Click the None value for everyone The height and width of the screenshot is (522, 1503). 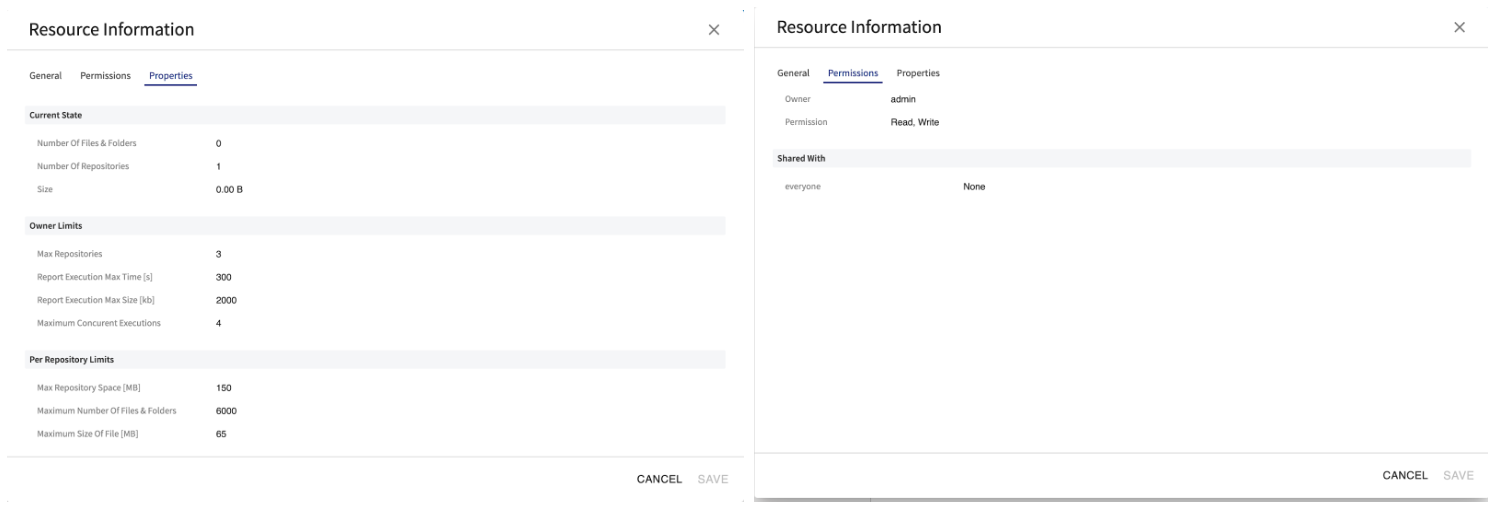click(x=974, y=186)
